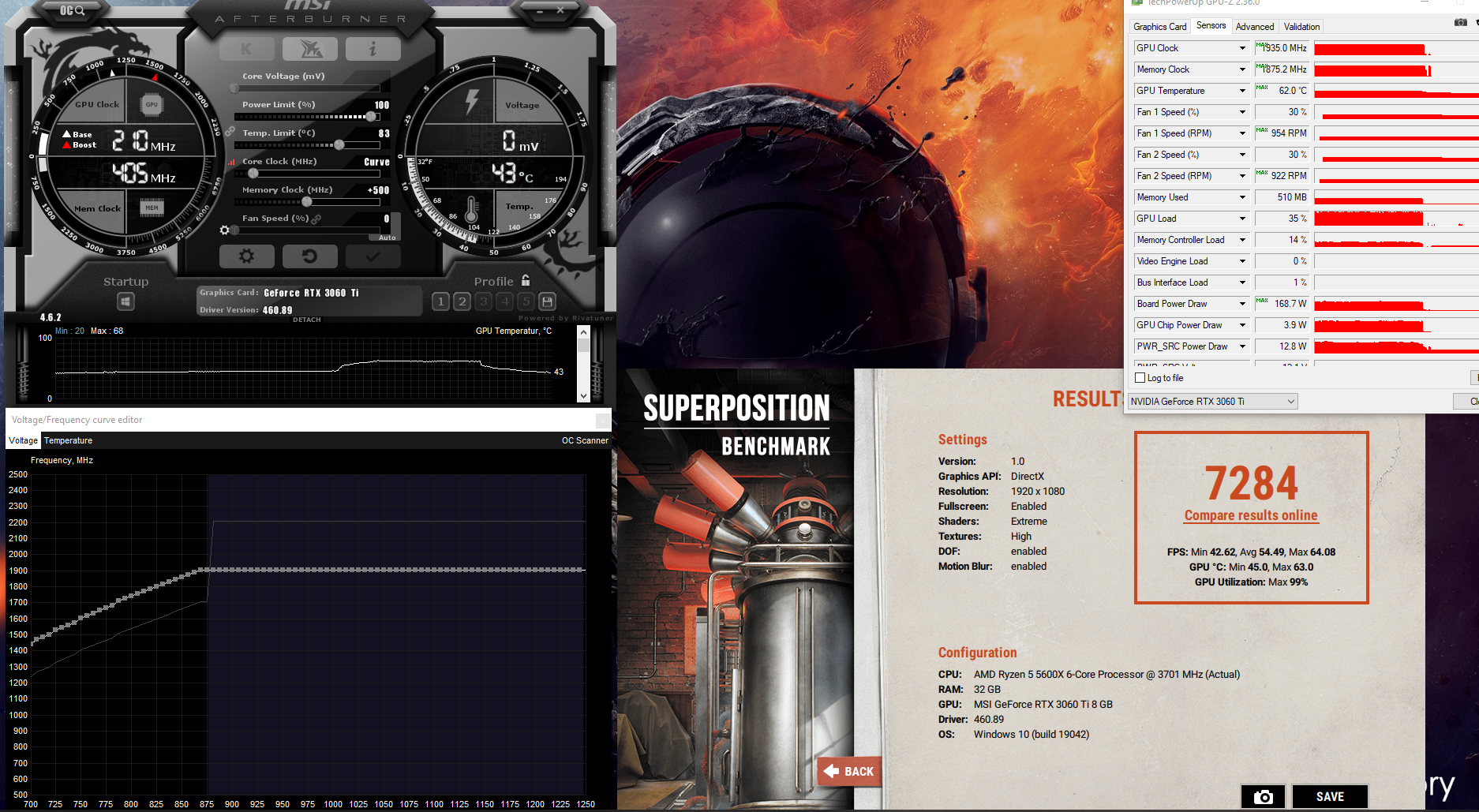Viewport: 1479px width, 812px height.
Task: Select profile slot 3
Action: click(x=484, y=301)
